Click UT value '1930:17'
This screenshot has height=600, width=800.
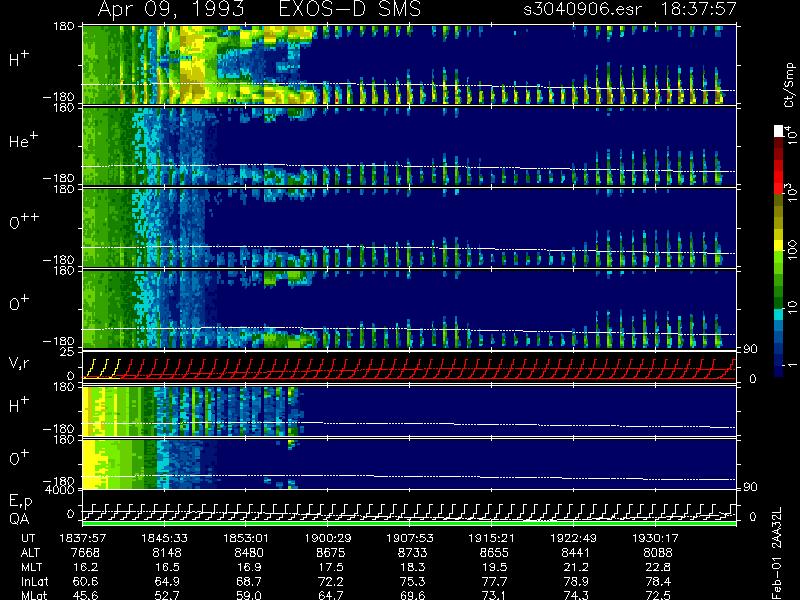click(655, 538)
